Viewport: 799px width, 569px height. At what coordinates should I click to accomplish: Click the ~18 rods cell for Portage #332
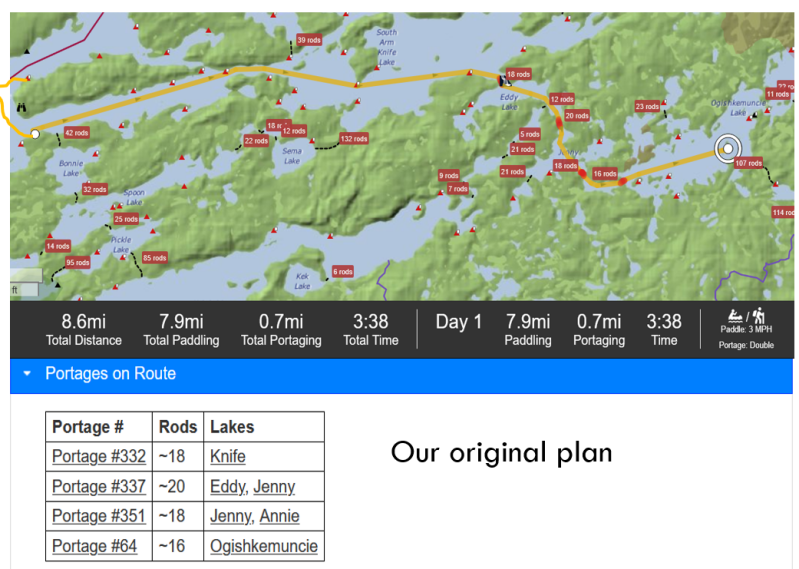pyautogui.click(x=178, y=456)
